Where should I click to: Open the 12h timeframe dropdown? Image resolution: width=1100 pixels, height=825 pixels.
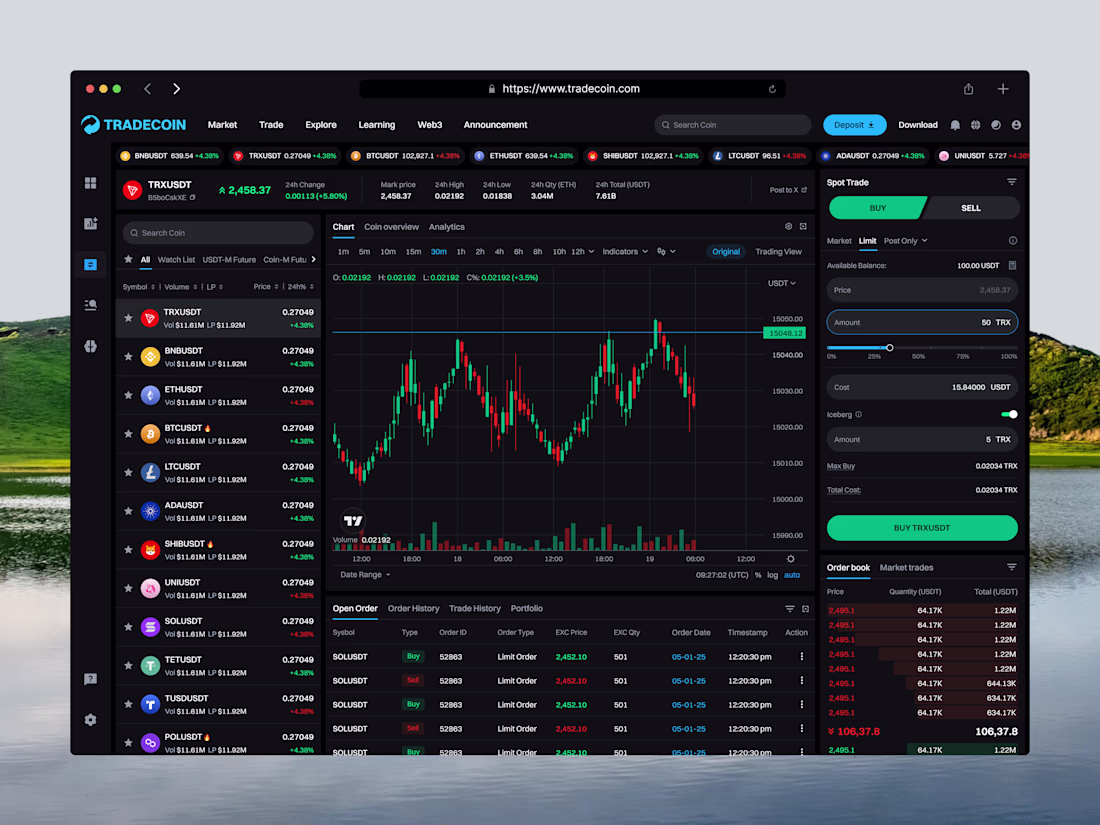[x=583, y=252]
